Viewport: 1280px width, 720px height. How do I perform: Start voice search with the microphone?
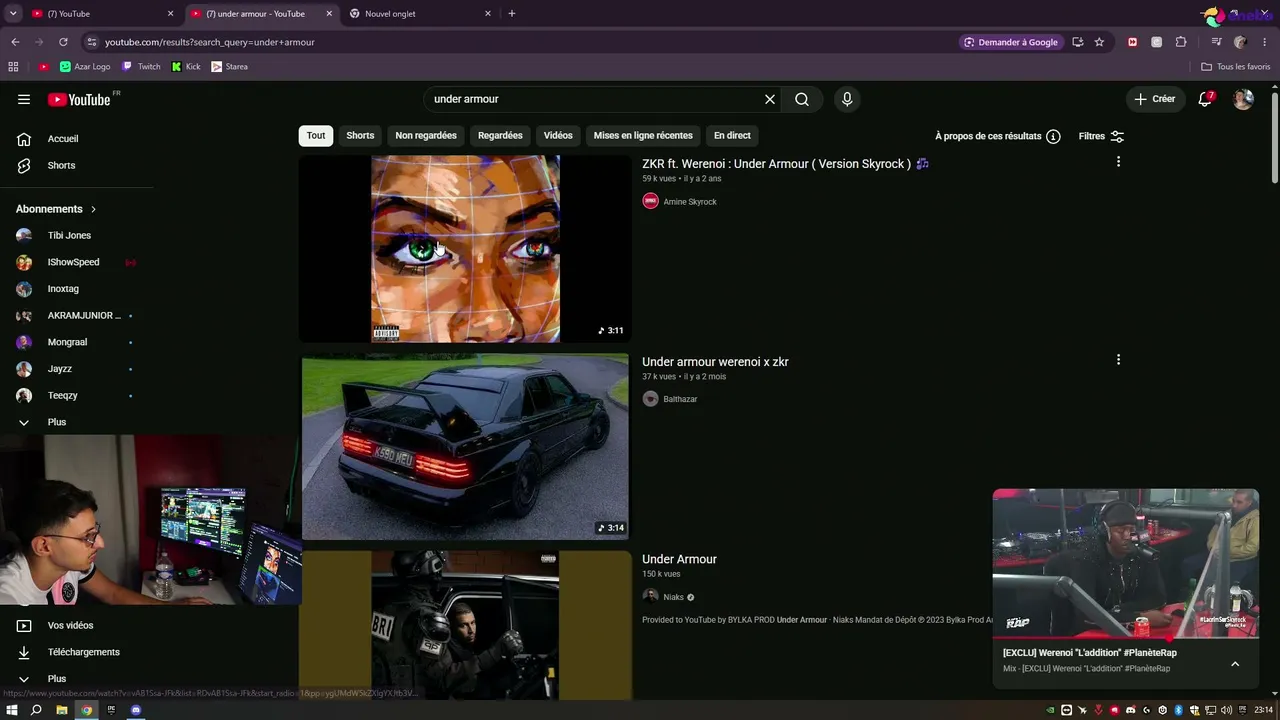[x=847, y=99]
